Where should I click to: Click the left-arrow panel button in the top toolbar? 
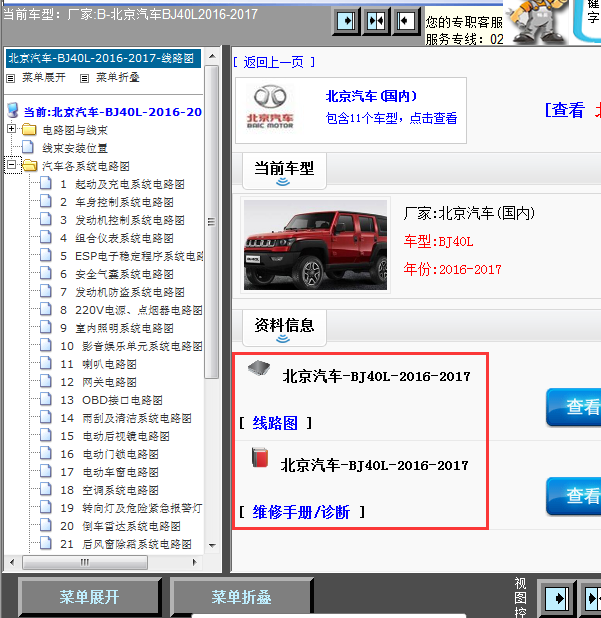coord(406,21)
